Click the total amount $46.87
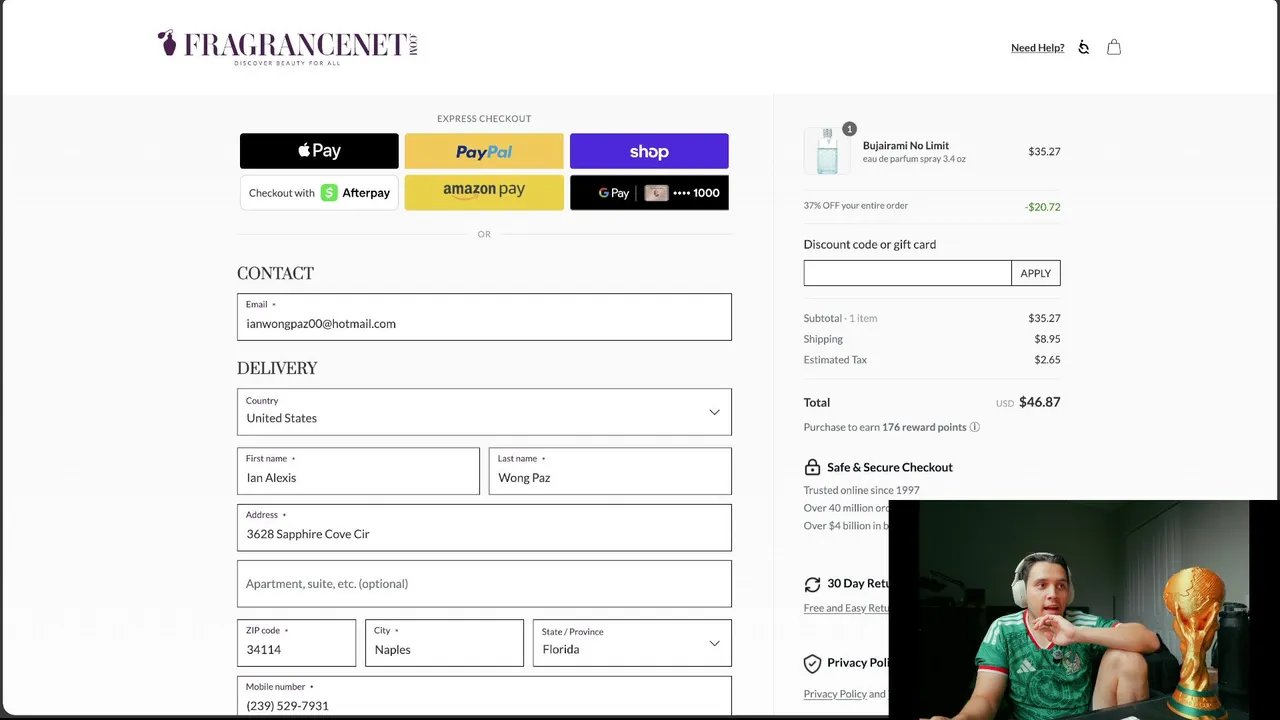Screen dimensions: 1280x720 1040,402
